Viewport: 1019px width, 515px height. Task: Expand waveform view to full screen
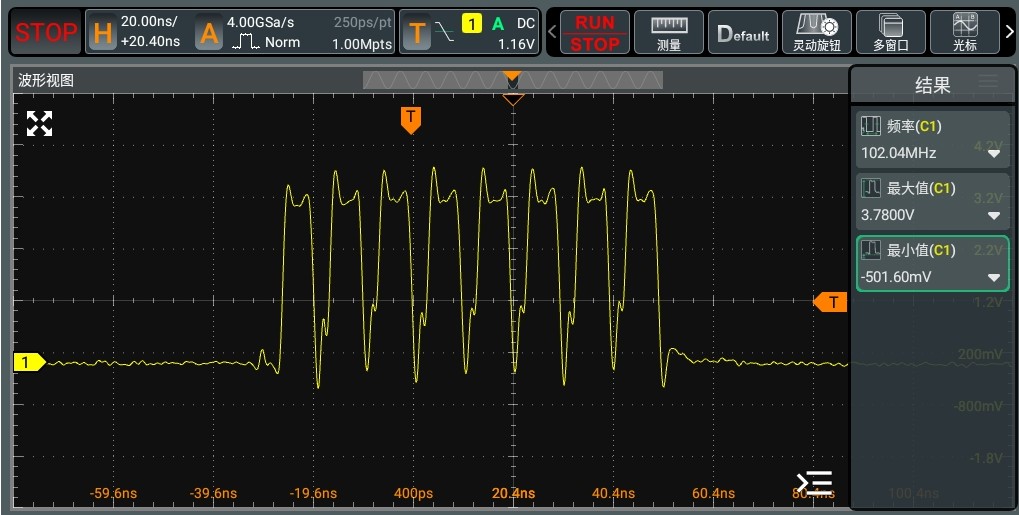[39, 124]
